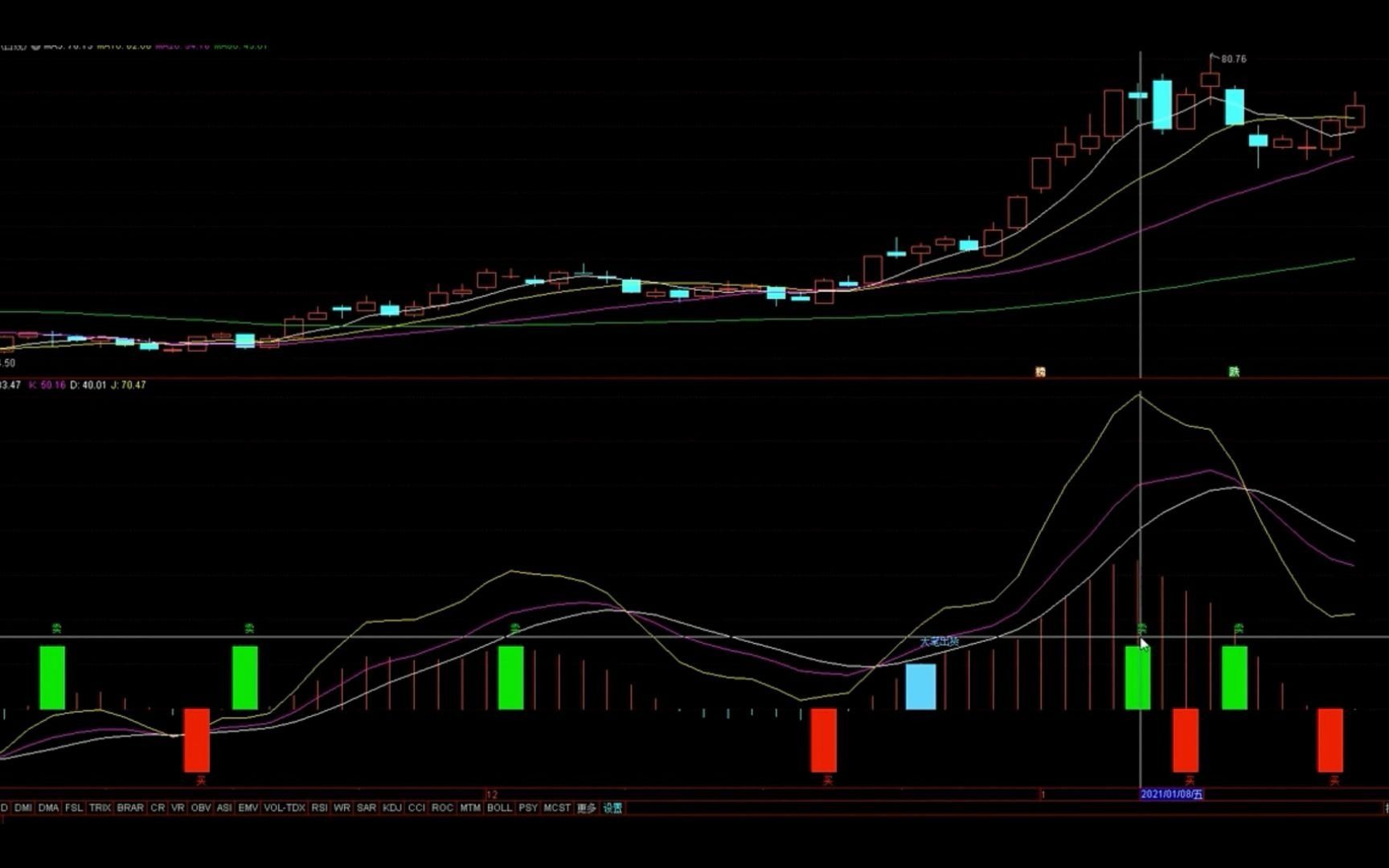Click the leftmost green sell signal bar
Image resolution: width=1389 pixels, height=868 pixels.
coord(52,678)
